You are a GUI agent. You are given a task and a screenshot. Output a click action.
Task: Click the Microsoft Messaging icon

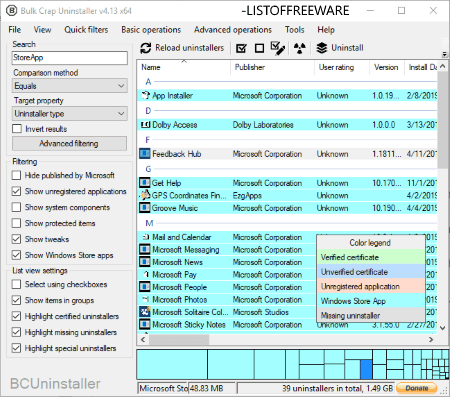[x=145, y=249]
